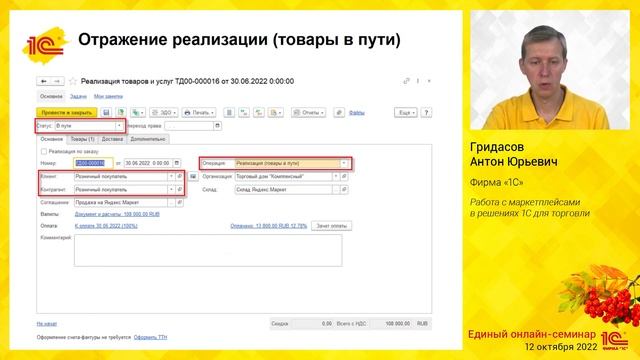
Task: Click the contact card icon beside Клиент
Action: click(193, 176)
